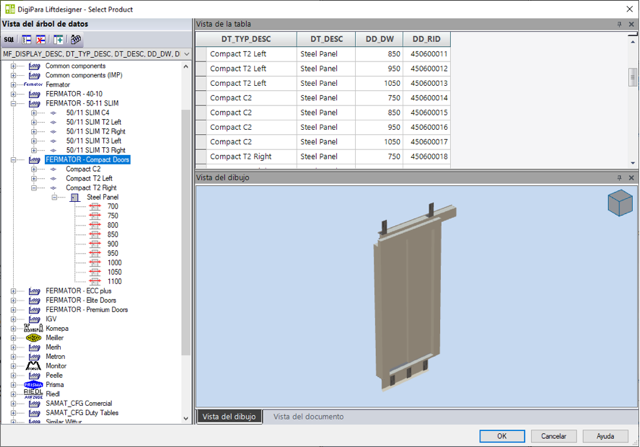This screenshot has width=640, height=447.
Task: Click the Cancelar button
Action: point(553,436)
